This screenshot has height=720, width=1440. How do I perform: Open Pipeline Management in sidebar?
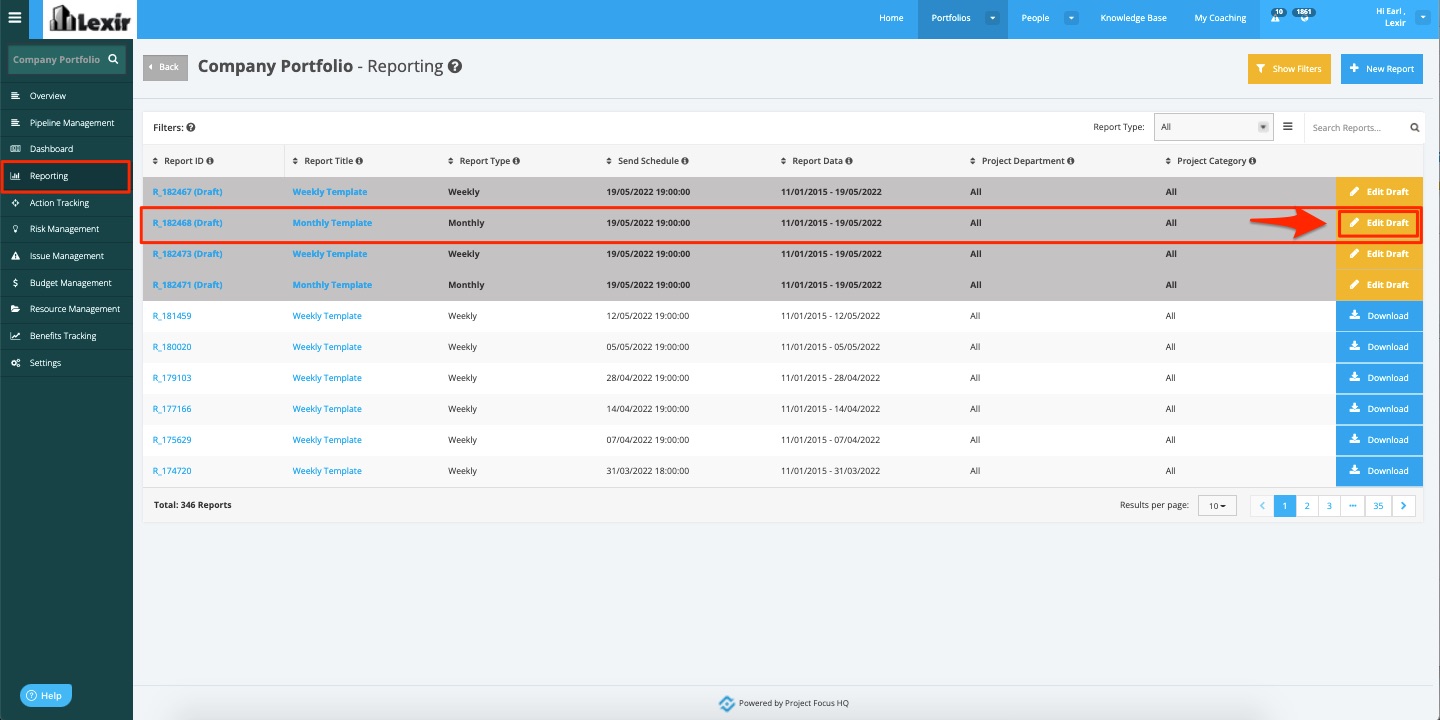[66, 123]
